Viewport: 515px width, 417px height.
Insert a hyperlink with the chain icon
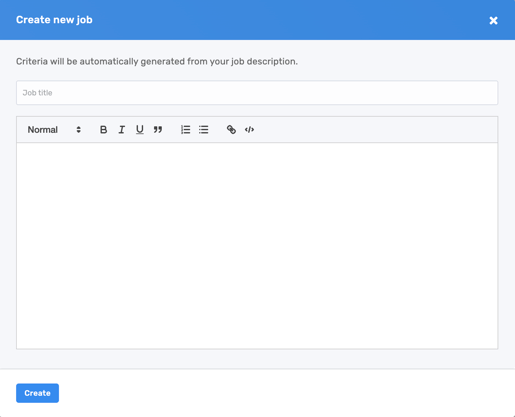point(231,130)
